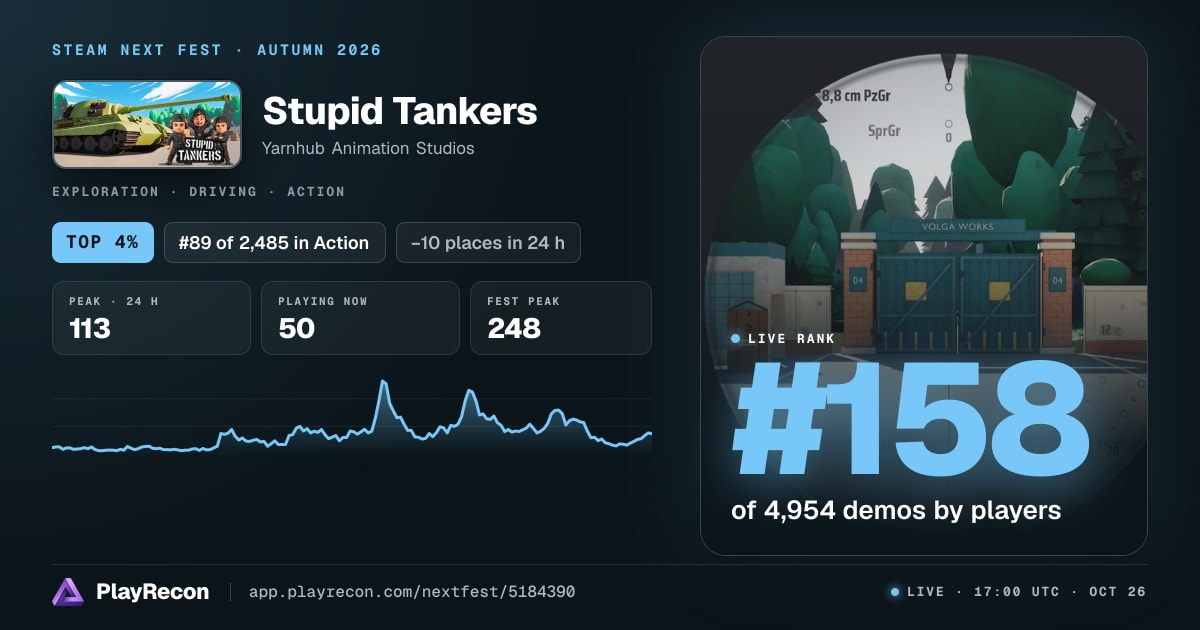The width and height of the screenshot is (1200, 630).
Task: Click the Fest Peak card showing 248
Action: (x=561, y=318)
